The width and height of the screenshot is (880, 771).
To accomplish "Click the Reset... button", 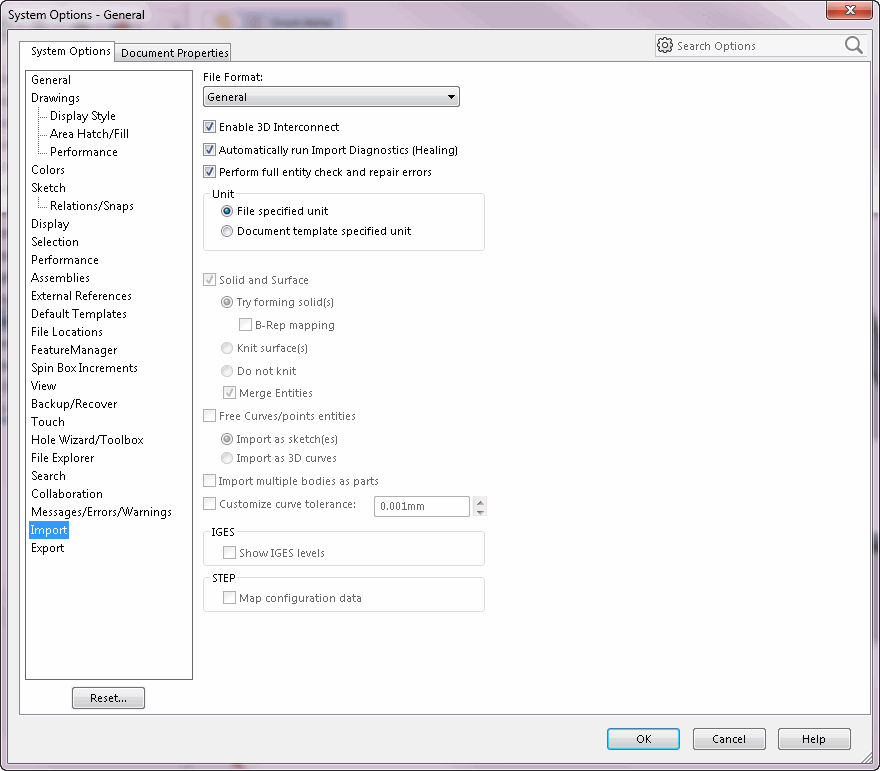I will click(x=108, y=698).
